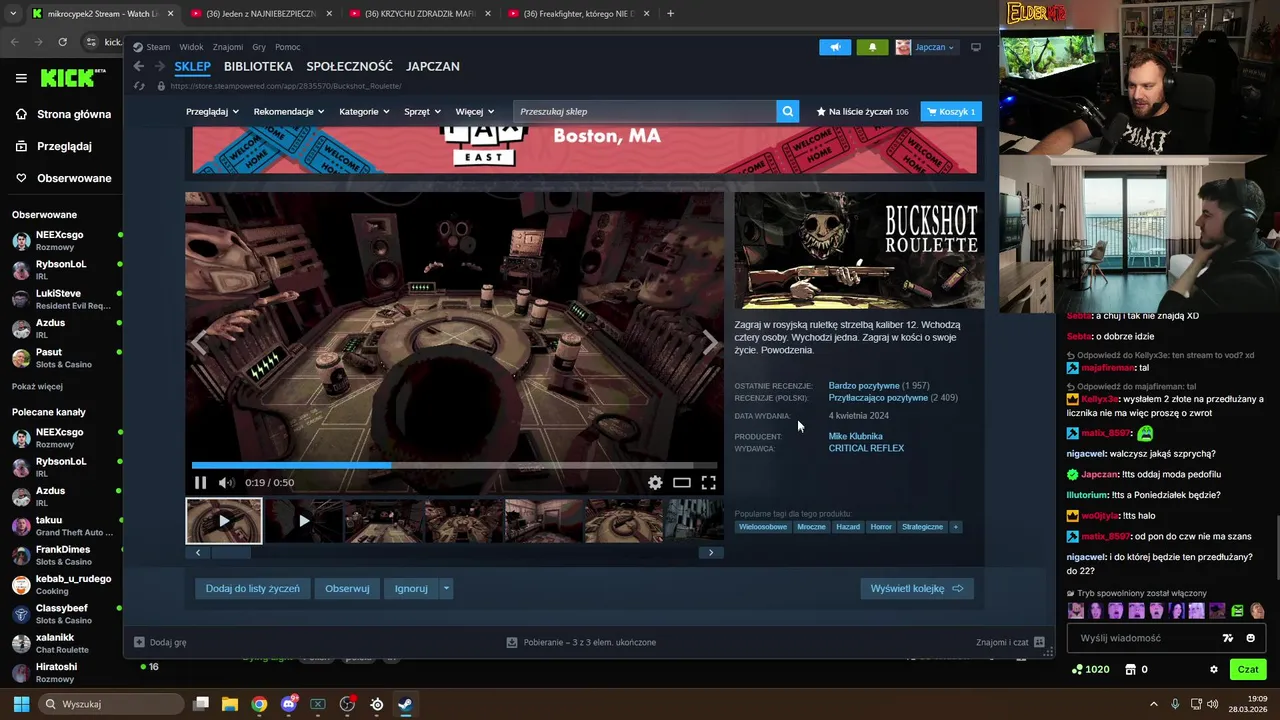Open emoji picker in Kick chat
Viewport: 1280px width, 720px height.
pos(1250,638)
